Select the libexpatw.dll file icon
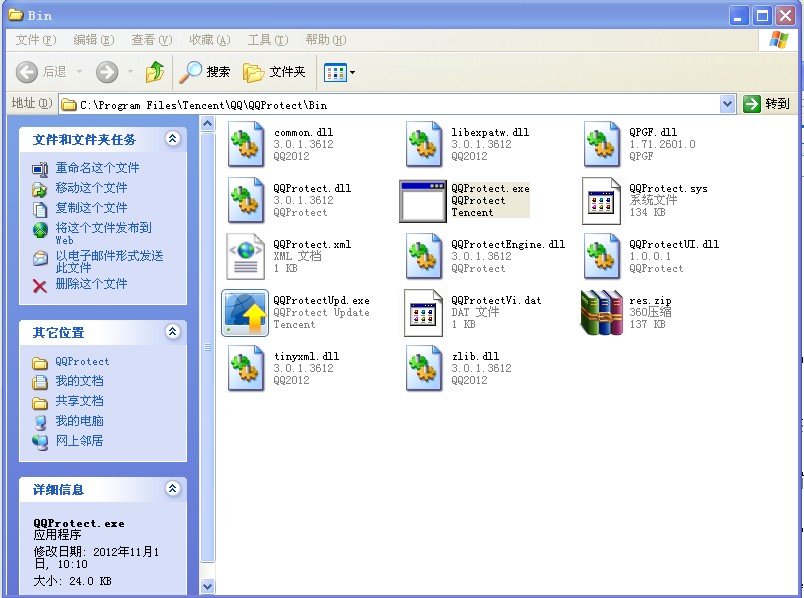This screenshot has width=804, height=598. click(424, 144)
